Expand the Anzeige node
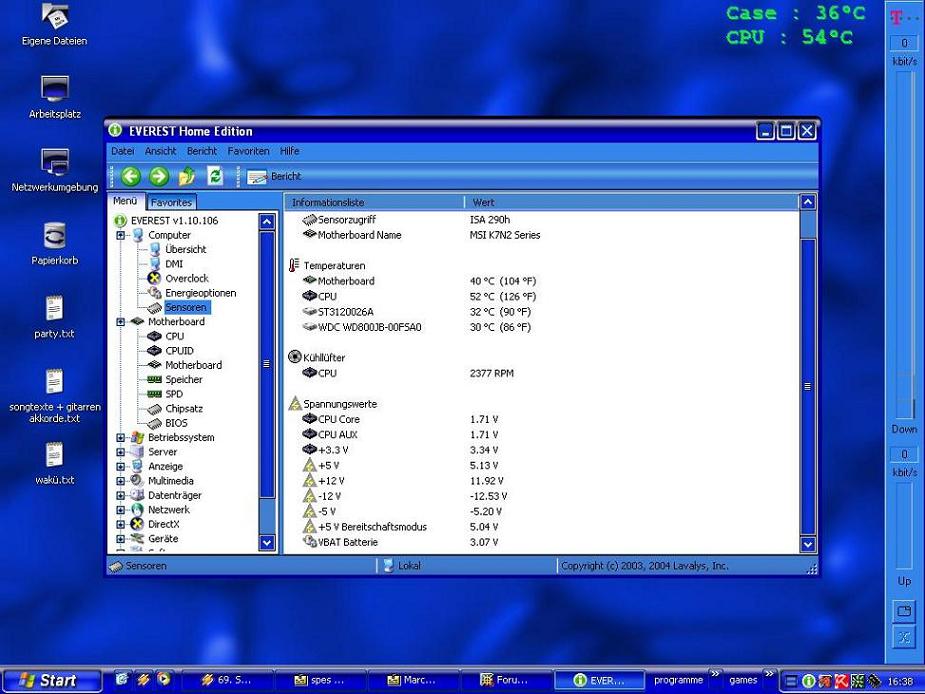The width and height of the screenshot is (925, 694). [x=120, y=466]
